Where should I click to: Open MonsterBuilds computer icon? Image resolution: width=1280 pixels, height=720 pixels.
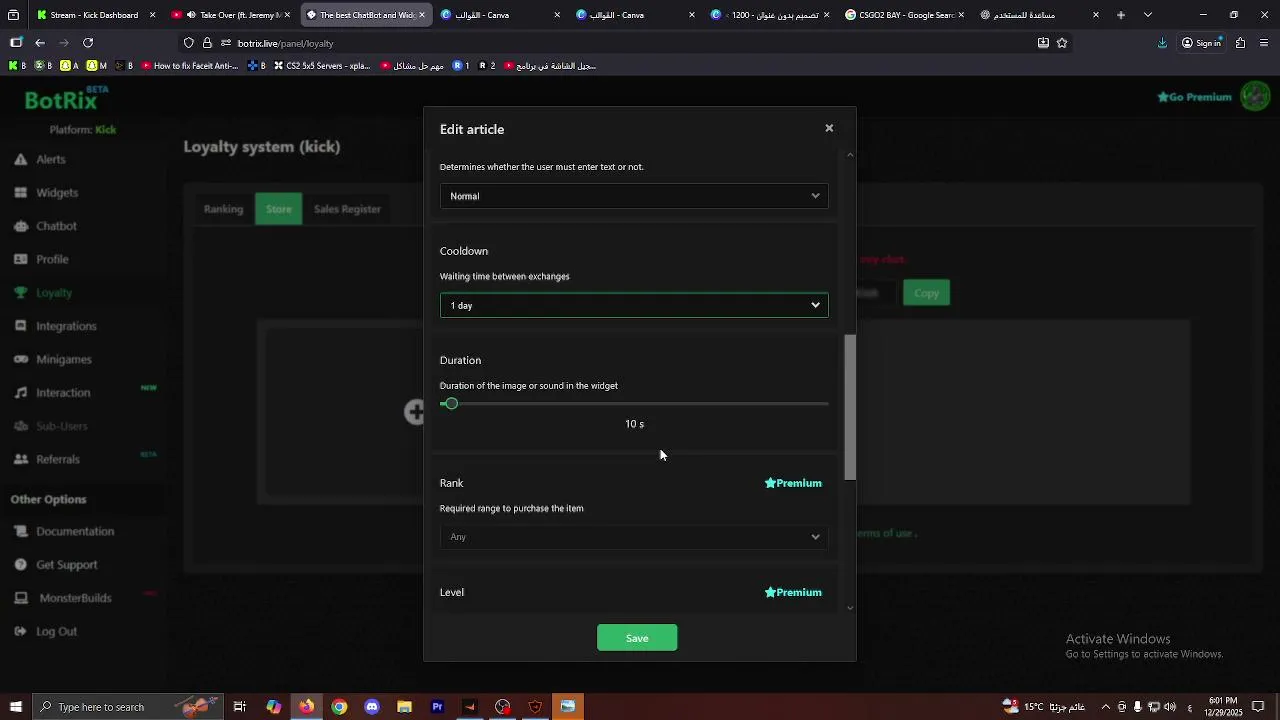(x=20, y=598)
